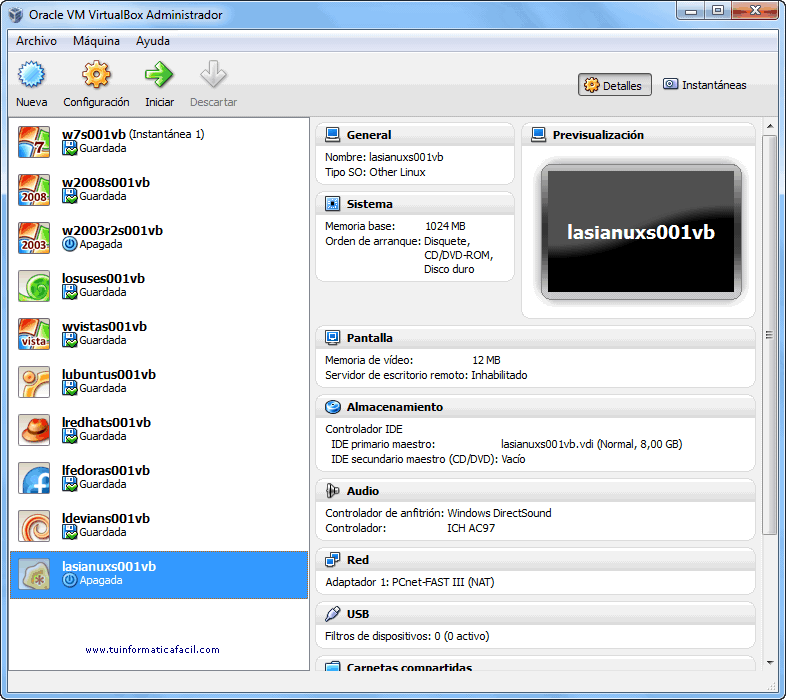Select the wvistas001vb virtual machine name
Viewport: 786px width, 700px height.
tap(104, 326)
